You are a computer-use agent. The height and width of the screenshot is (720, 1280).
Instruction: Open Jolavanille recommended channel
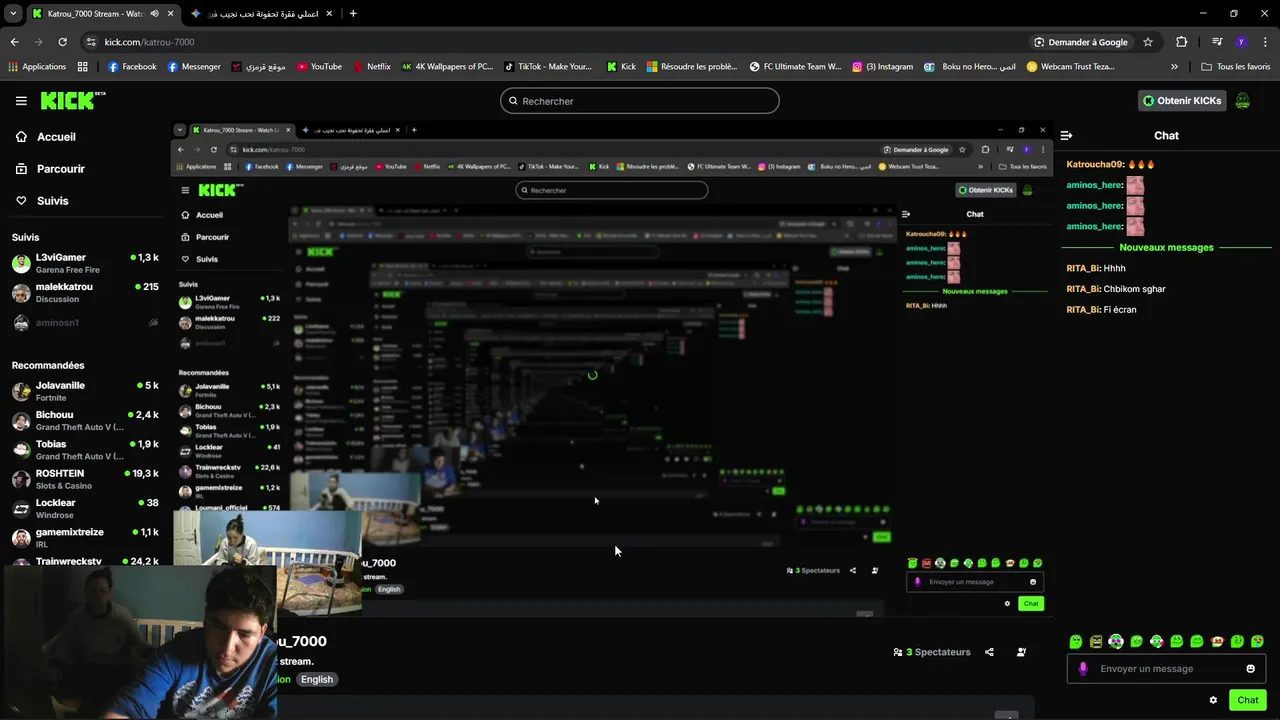(85, 391)
